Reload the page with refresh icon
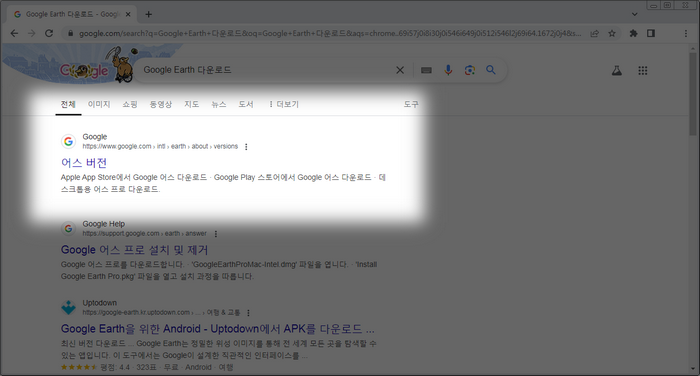 [x=49, y=33]
